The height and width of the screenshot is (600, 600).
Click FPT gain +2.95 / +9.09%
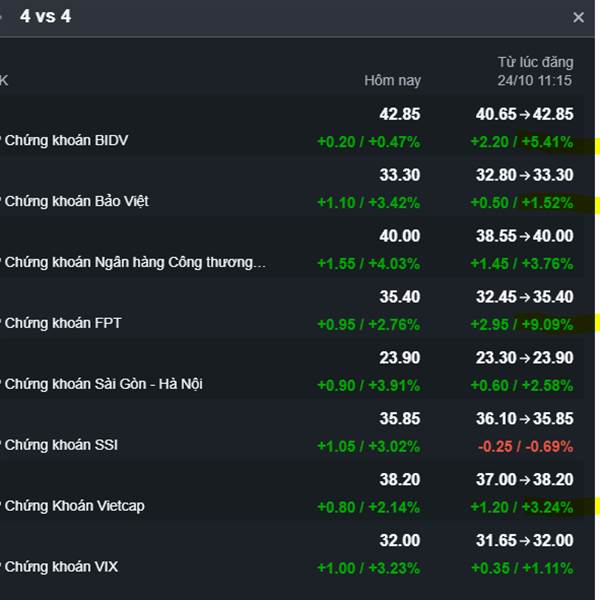(522, 324)
